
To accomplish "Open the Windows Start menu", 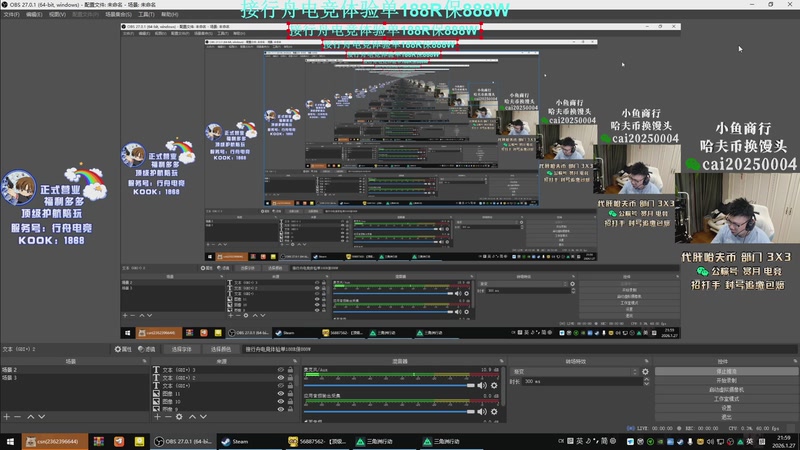I will click(10, 441).
